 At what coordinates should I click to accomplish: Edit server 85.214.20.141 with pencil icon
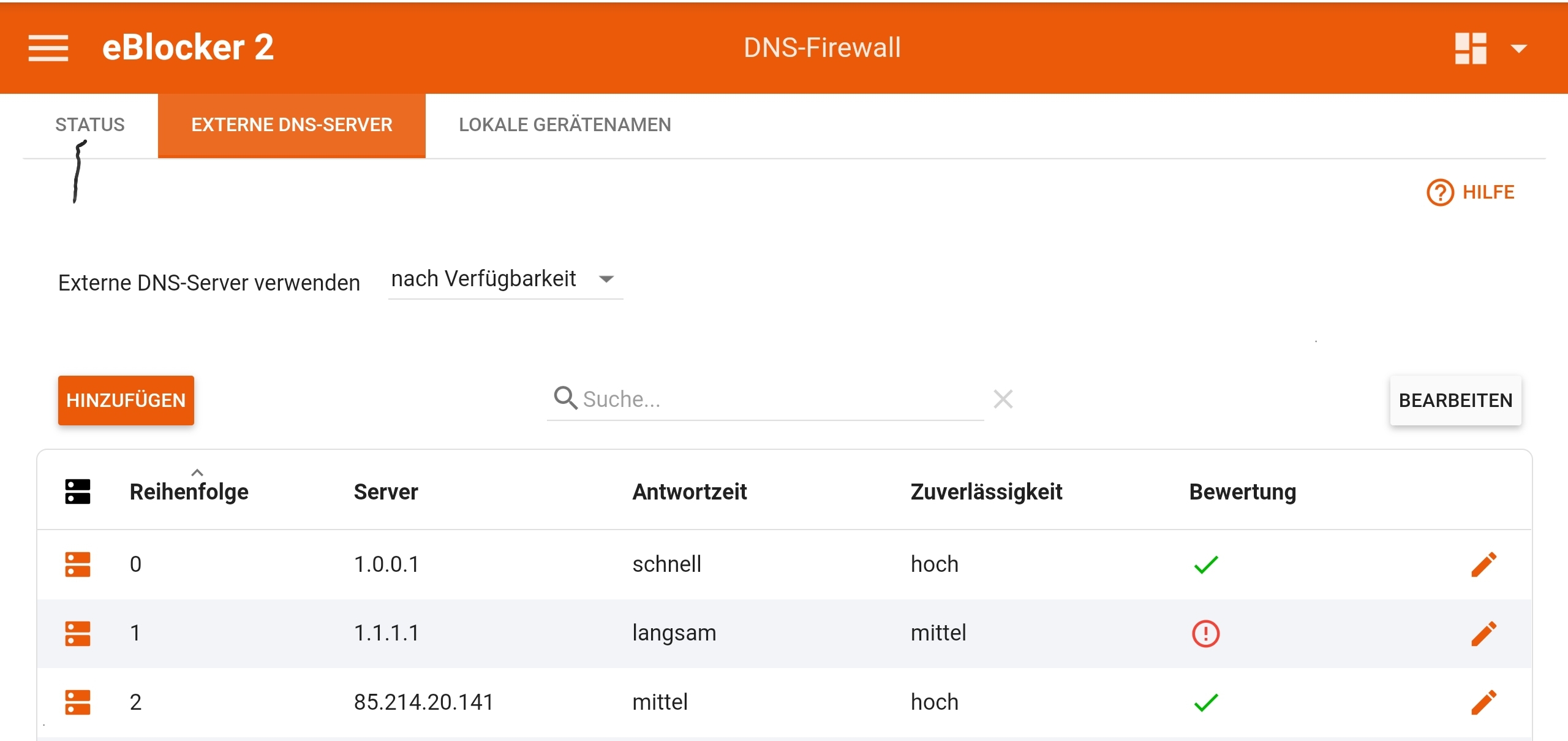(x=1483, y=702)
